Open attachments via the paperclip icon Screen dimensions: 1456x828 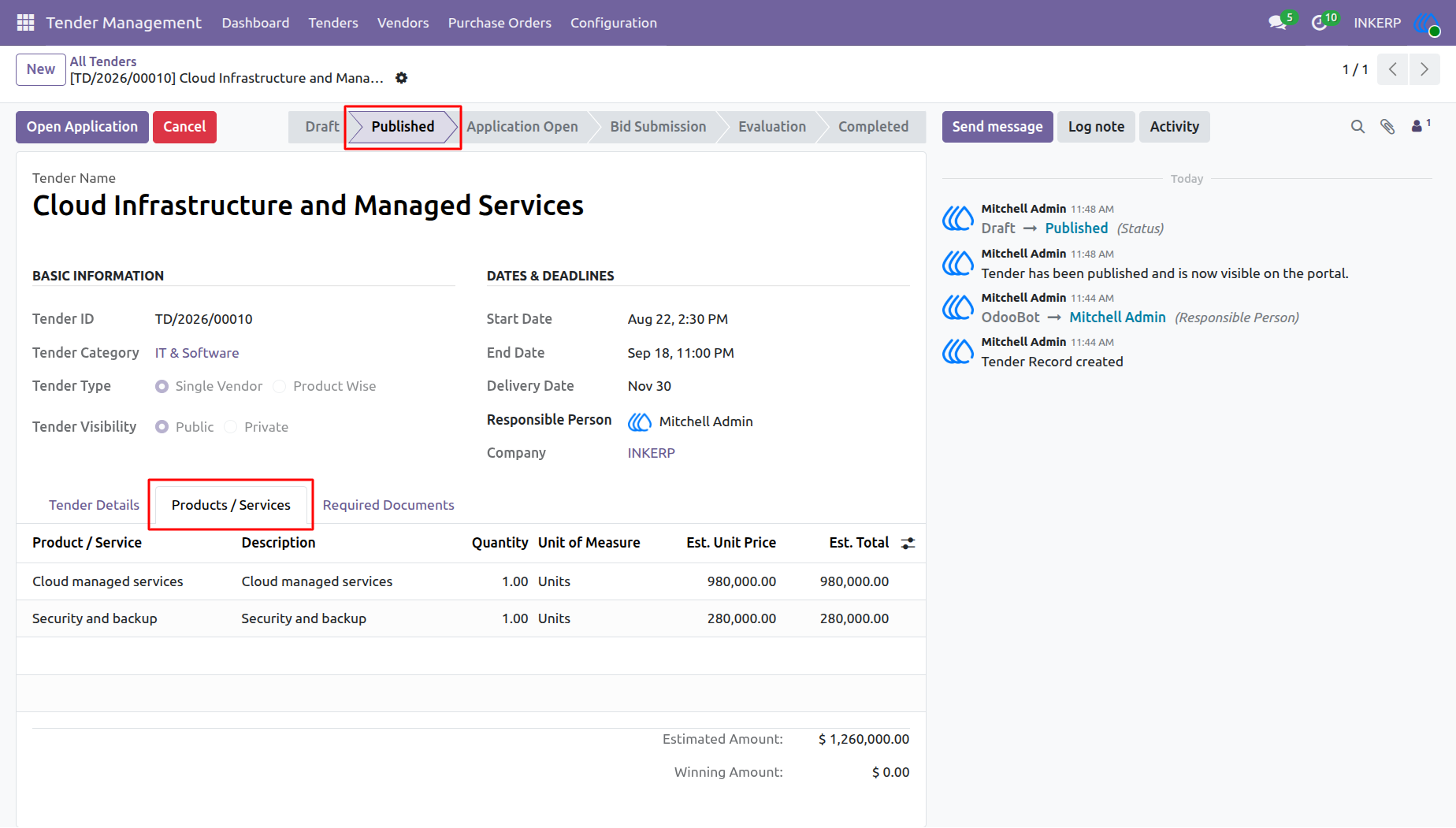tap(1387, 127)
